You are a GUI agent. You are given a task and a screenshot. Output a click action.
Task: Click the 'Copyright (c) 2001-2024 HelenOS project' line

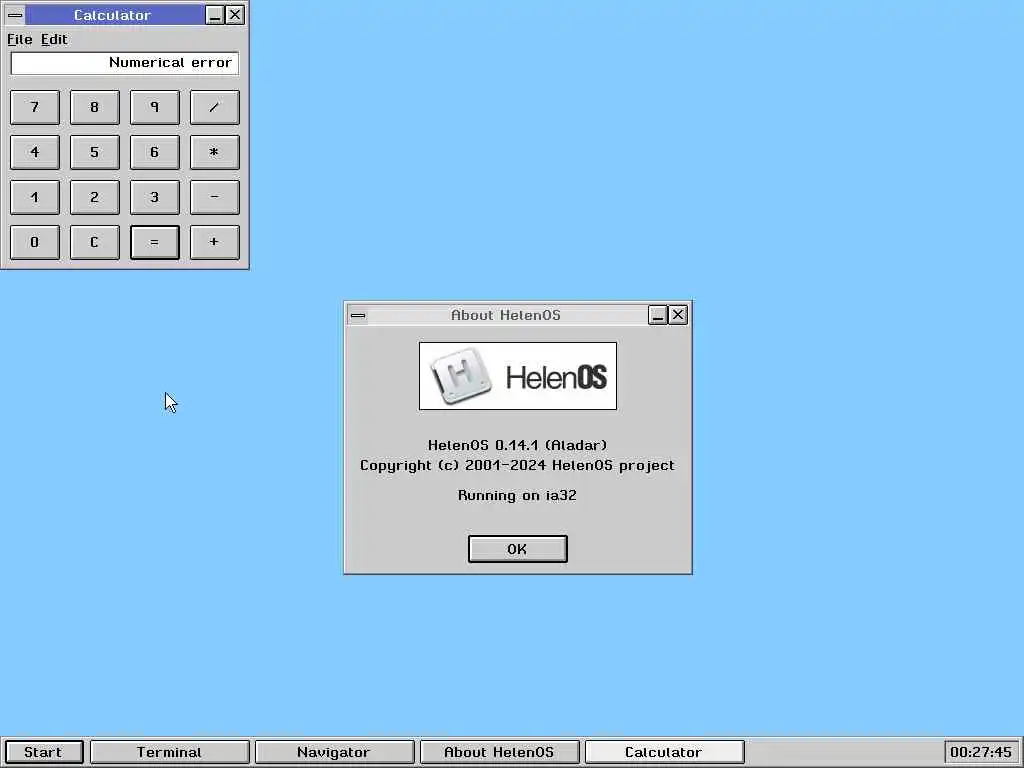coord(518,466)
